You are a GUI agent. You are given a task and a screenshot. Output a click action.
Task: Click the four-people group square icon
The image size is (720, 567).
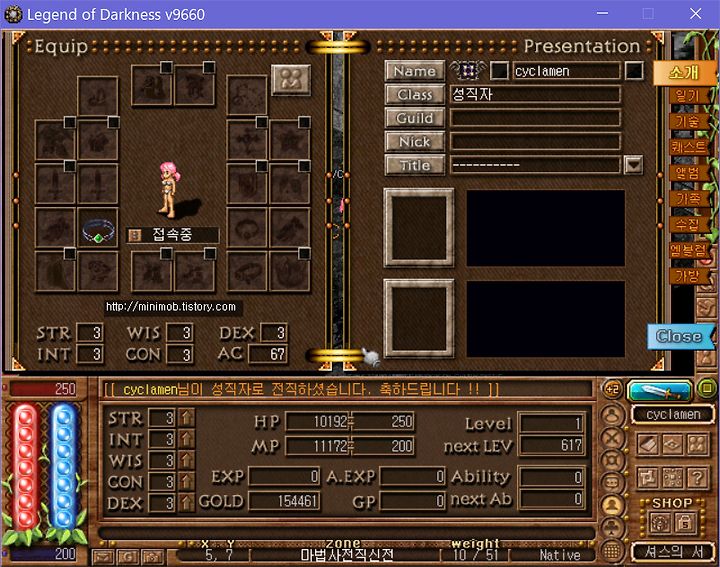tap(697, 444)
